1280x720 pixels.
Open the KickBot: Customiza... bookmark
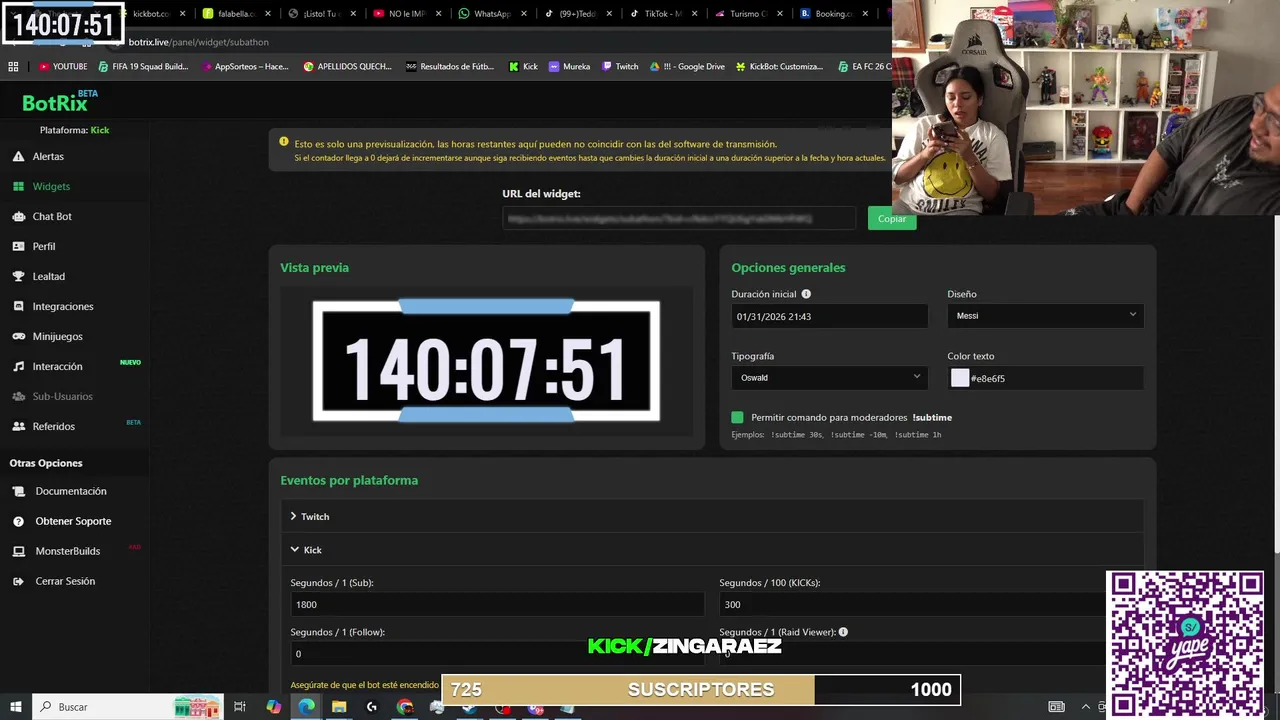coord(779,66)
